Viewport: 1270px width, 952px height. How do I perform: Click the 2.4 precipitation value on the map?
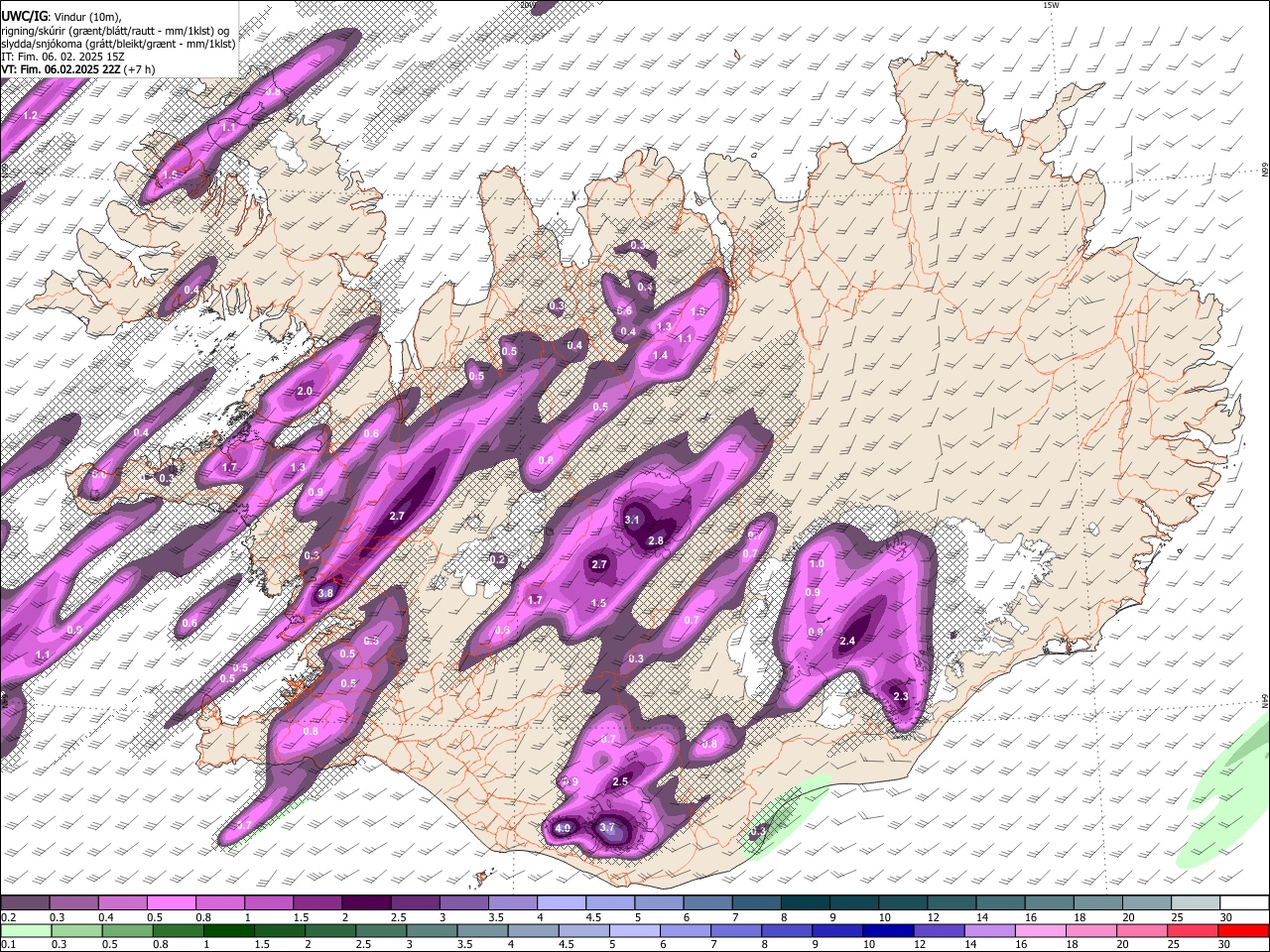847,642
